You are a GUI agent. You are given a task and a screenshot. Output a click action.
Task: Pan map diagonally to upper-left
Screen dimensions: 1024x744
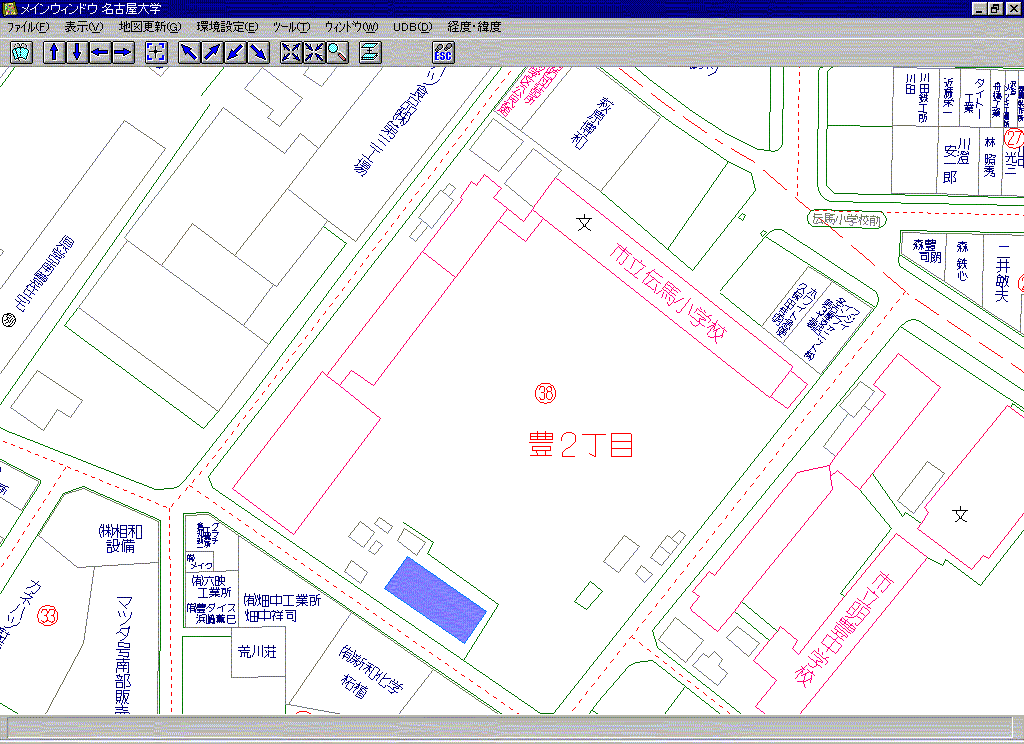tap(189, 53)
